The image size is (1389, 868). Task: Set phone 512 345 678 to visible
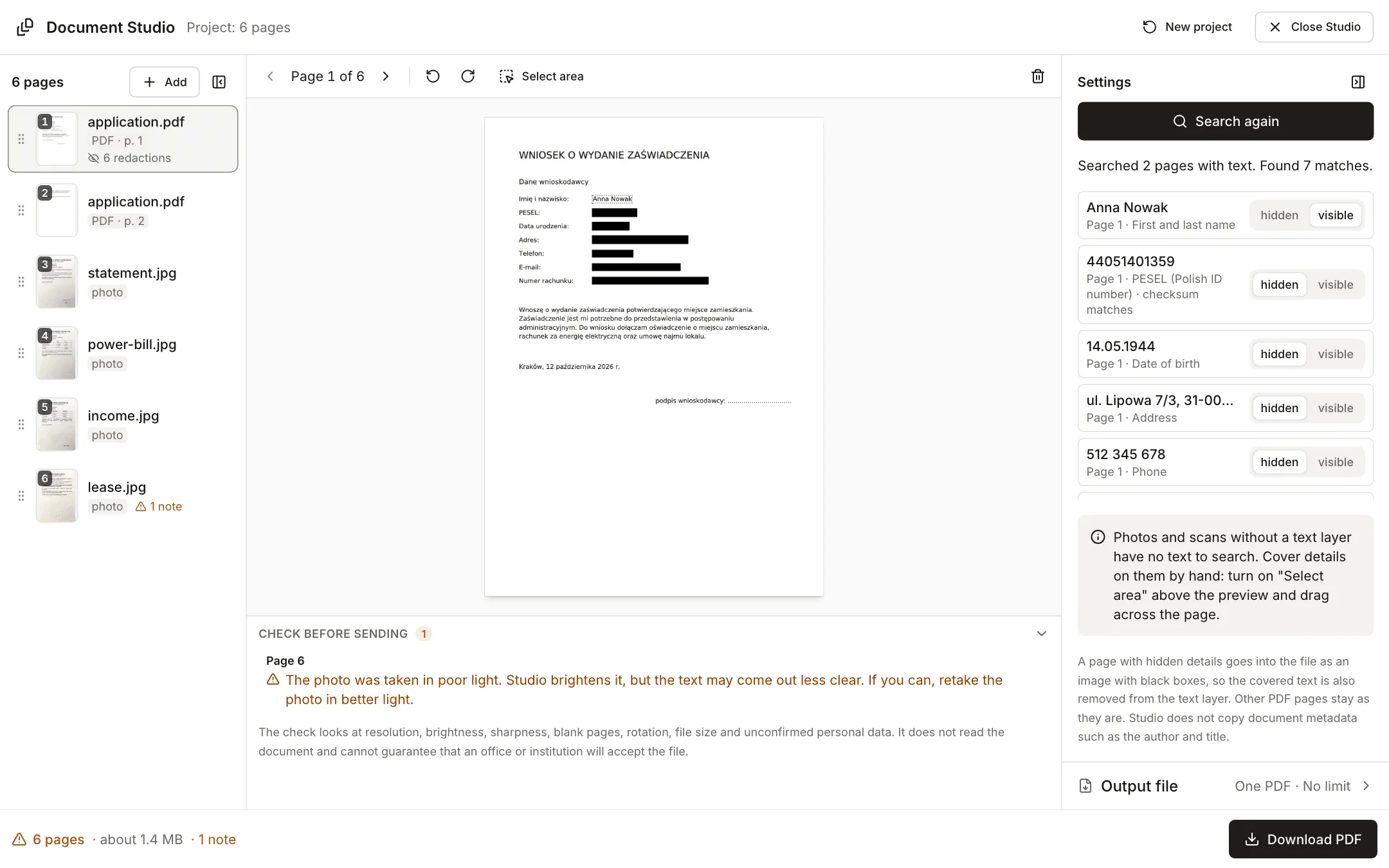click(x=1336, y=462)
